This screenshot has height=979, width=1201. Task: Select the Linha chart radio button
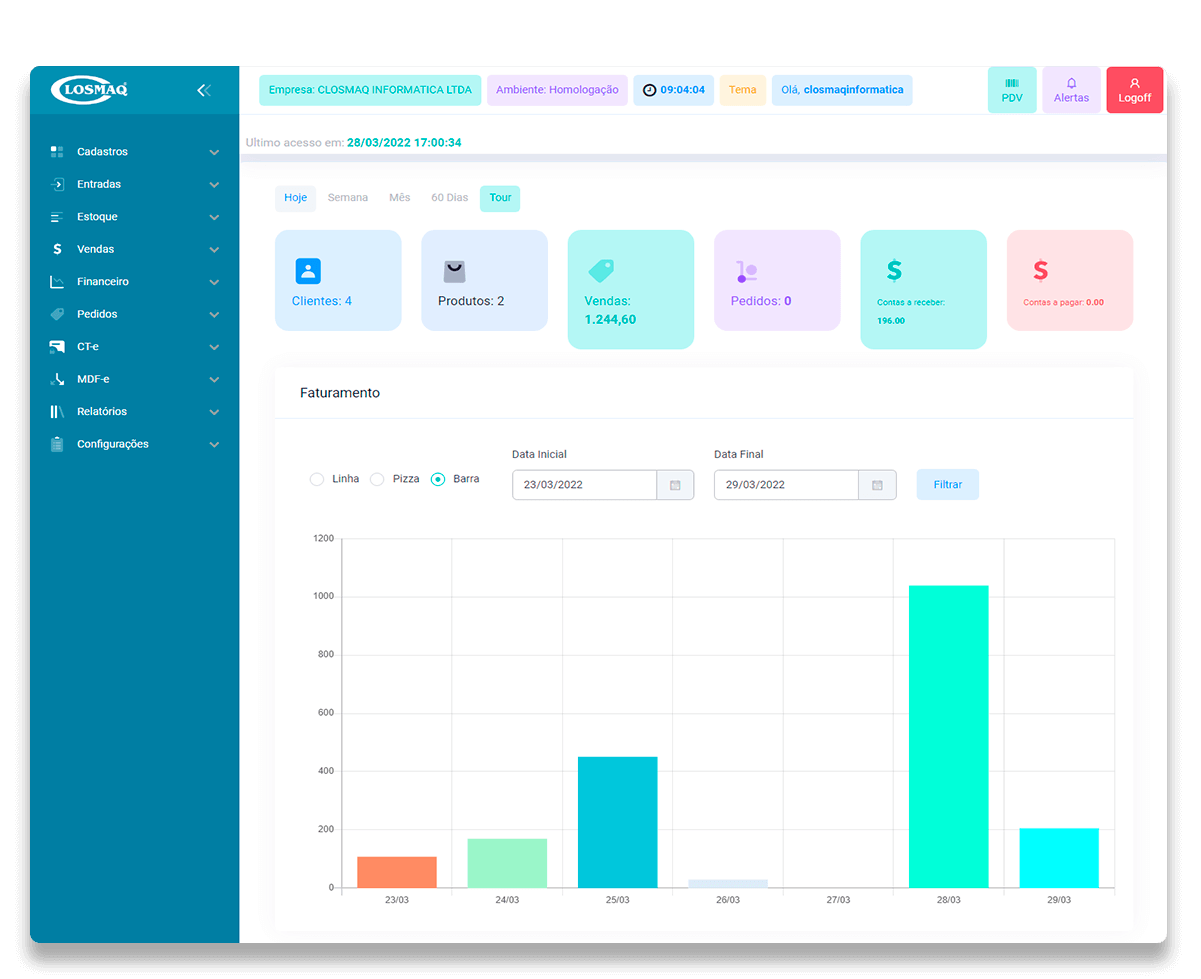click(x=317, y=479)
